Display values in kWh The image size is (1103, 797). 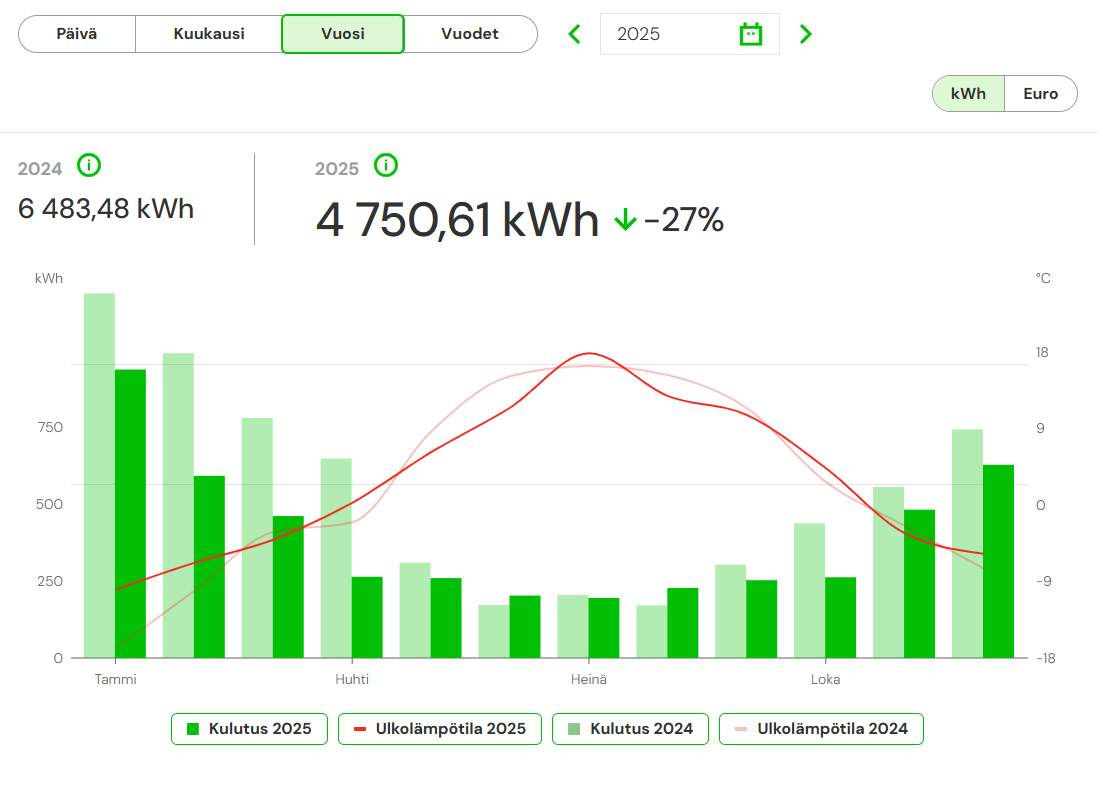click(x=968, y=94)
